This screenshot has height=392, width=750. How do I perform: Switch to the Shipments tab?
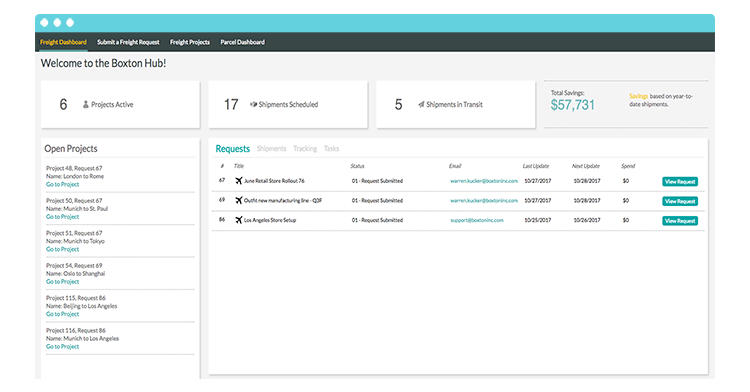[x=271, y=149]
